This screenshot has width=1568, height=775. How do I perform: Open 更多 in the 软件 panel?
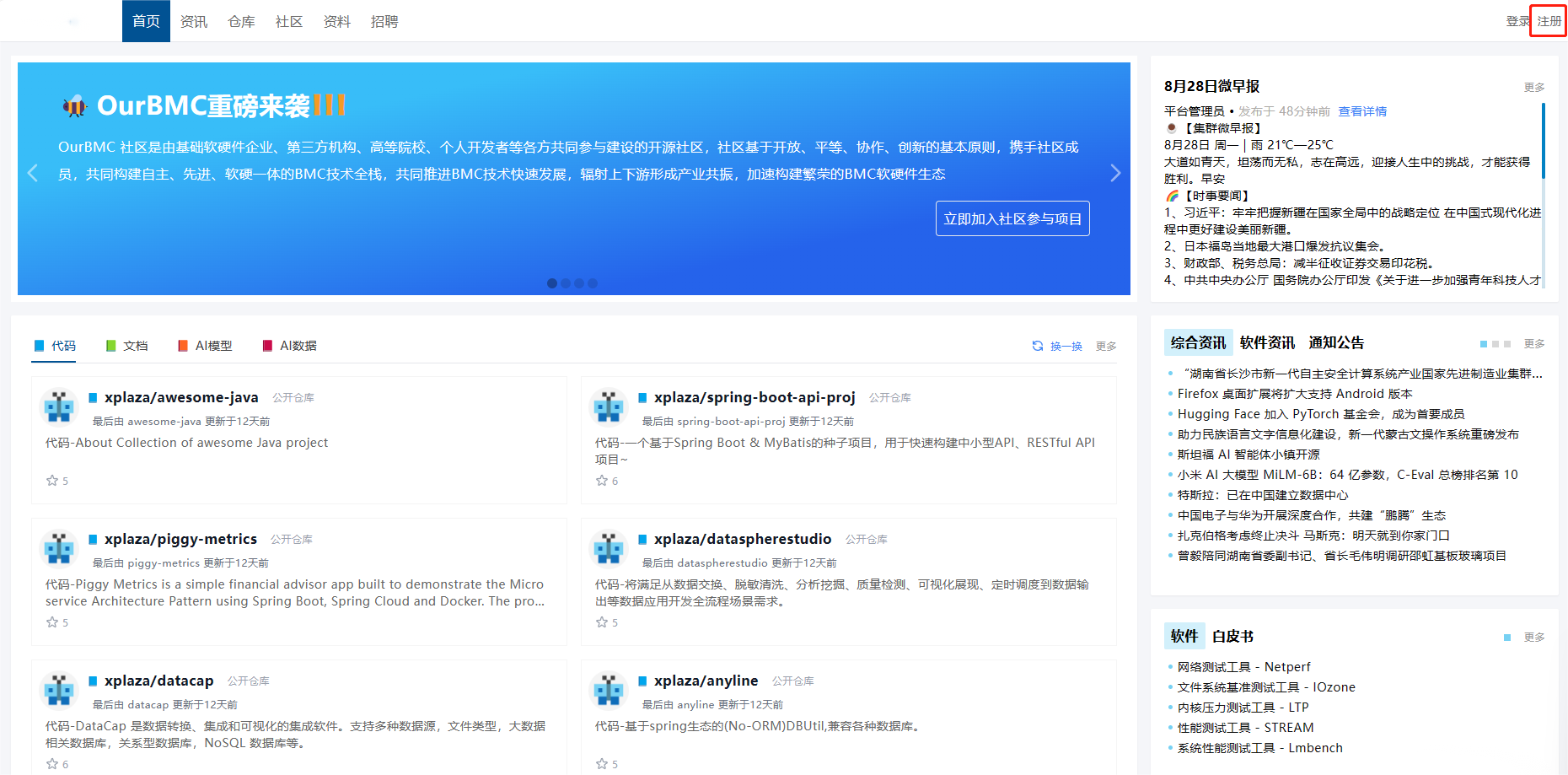coord(1534,638)
